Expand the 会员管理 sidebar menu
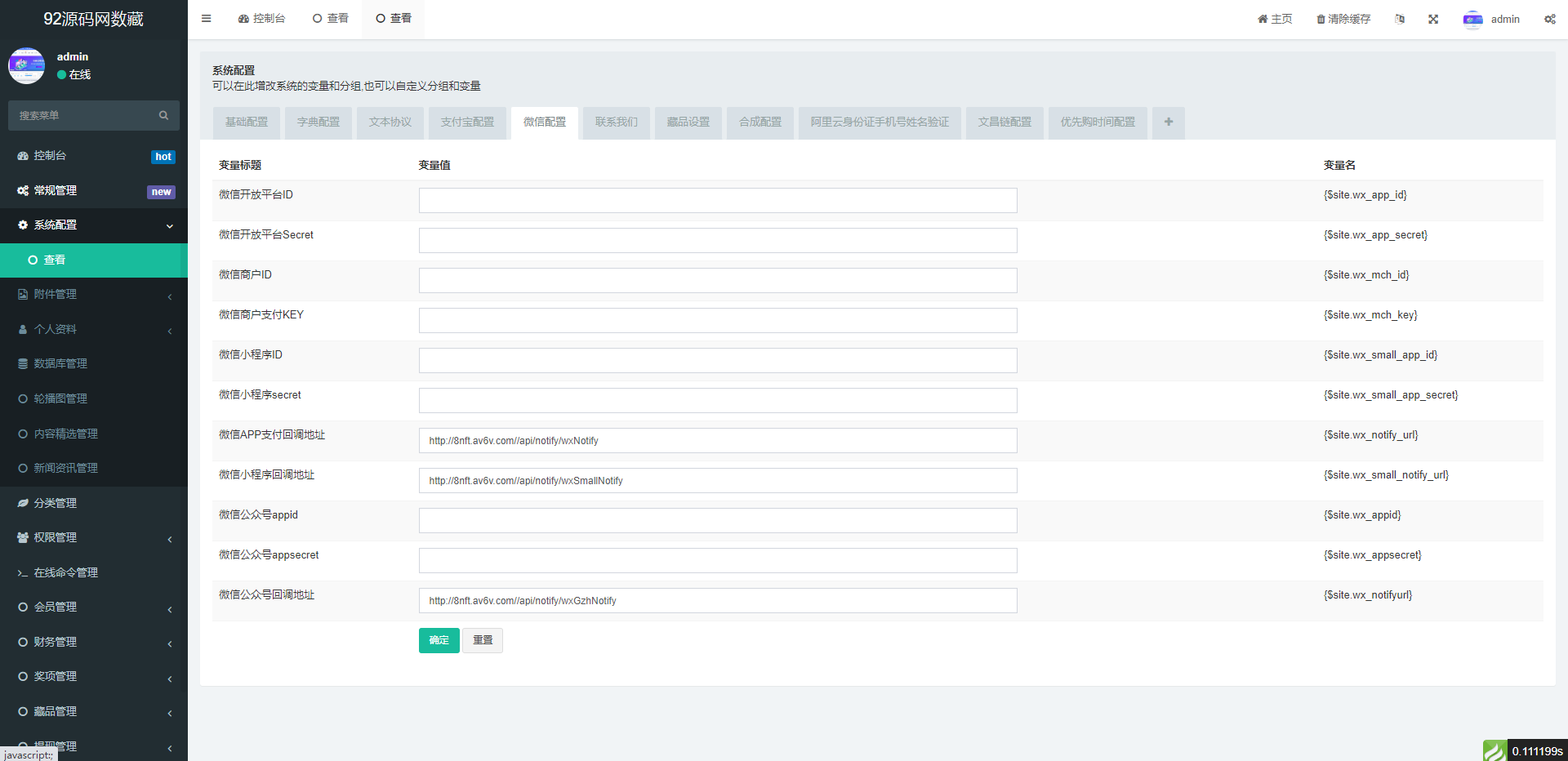Screen dimensions: 1568x761 (x=94, y=607)
